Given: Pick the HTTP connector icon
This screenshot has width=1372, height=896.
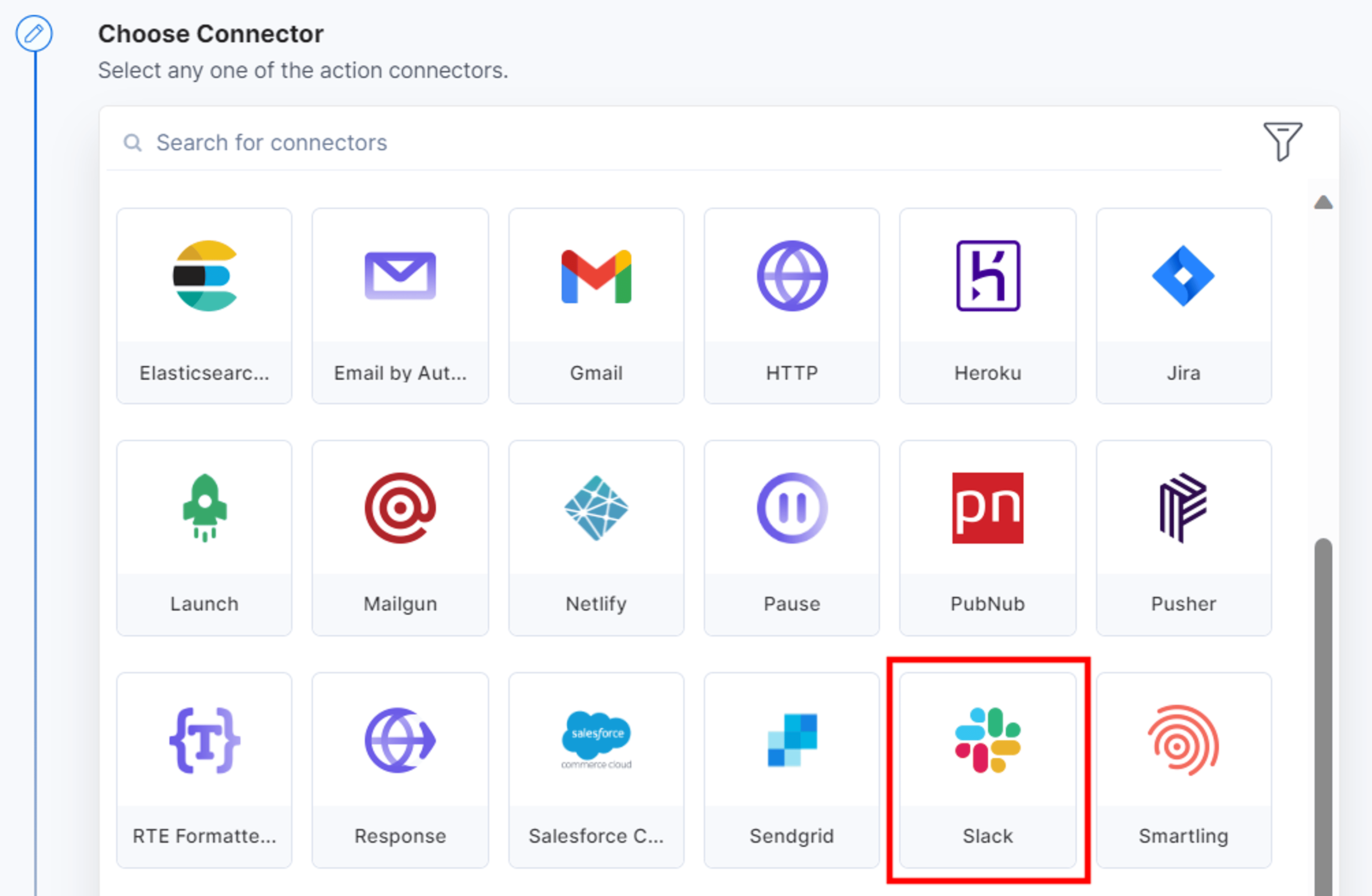Looking at the screenshot, I should tap(792, 275).
